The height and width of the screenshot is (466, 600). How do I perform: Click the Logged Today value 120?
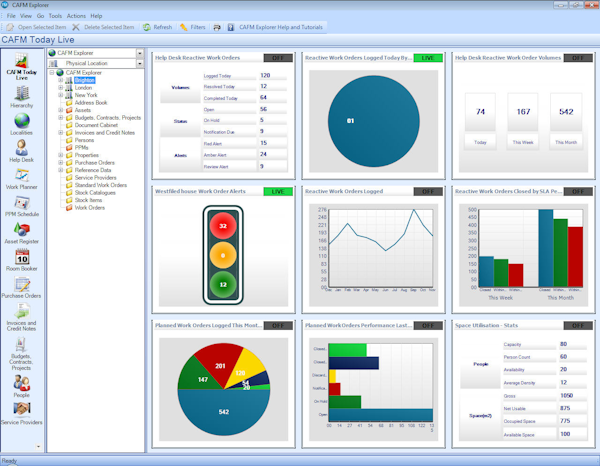(265, 75)
